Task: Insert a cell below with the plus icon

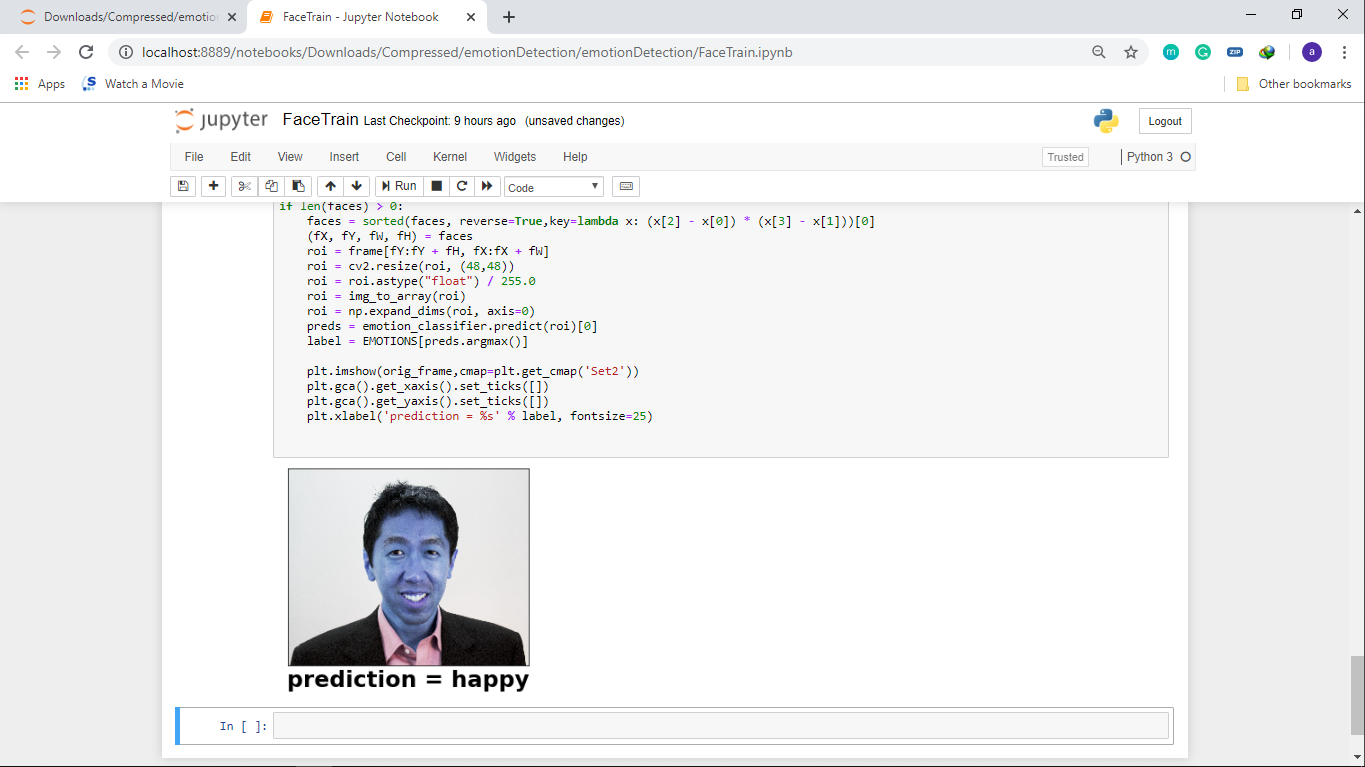Action: (x=213, y=186)
